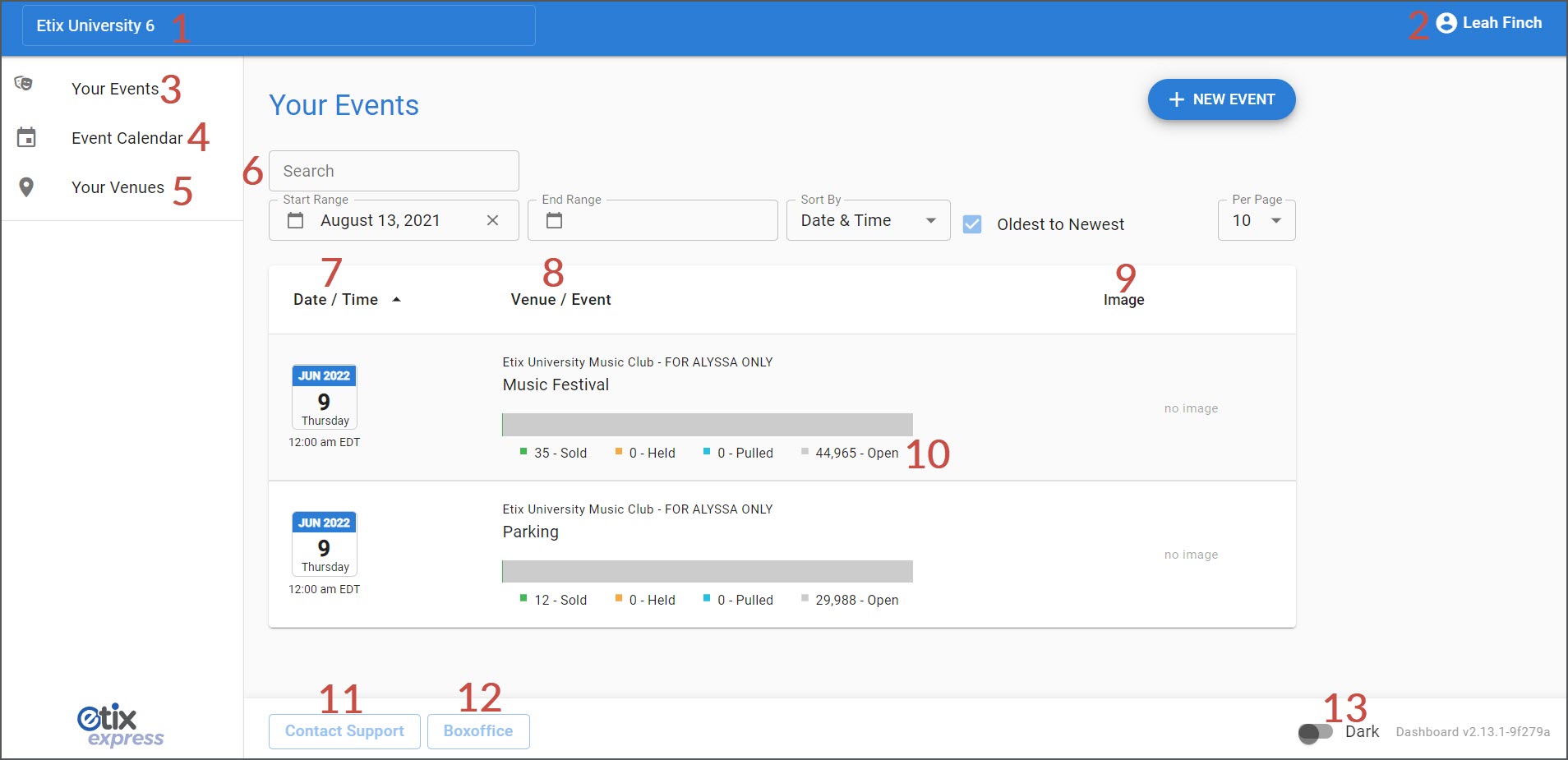Click no image placeholder in Parking row
Viewport: 1568px width, 760px height.
pyautogui.click(x=1191, y=555)
